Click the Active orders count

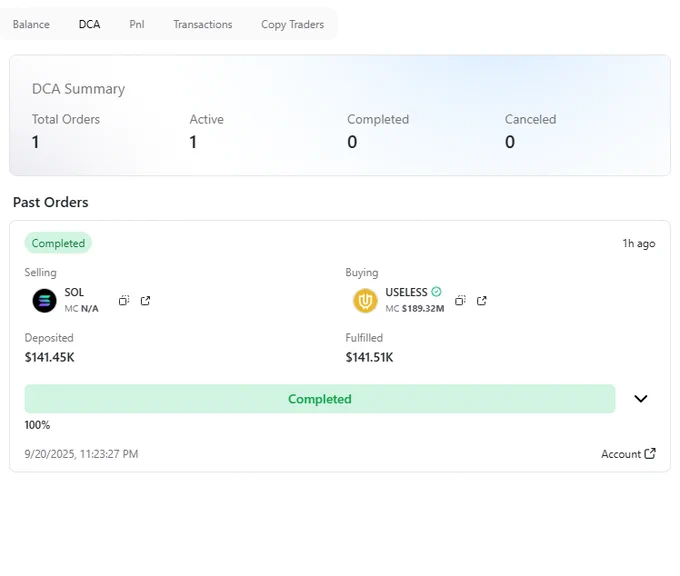pyautogui.click(x=193, y=142)
